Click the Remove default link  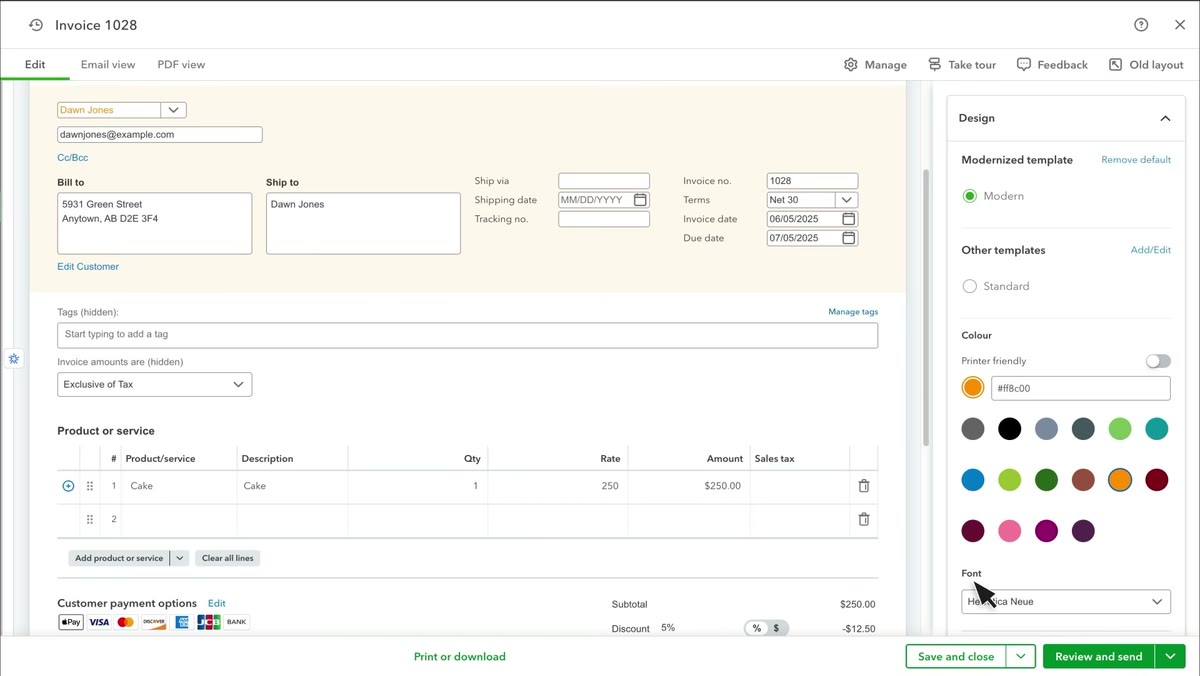[x=1136, y=160]
